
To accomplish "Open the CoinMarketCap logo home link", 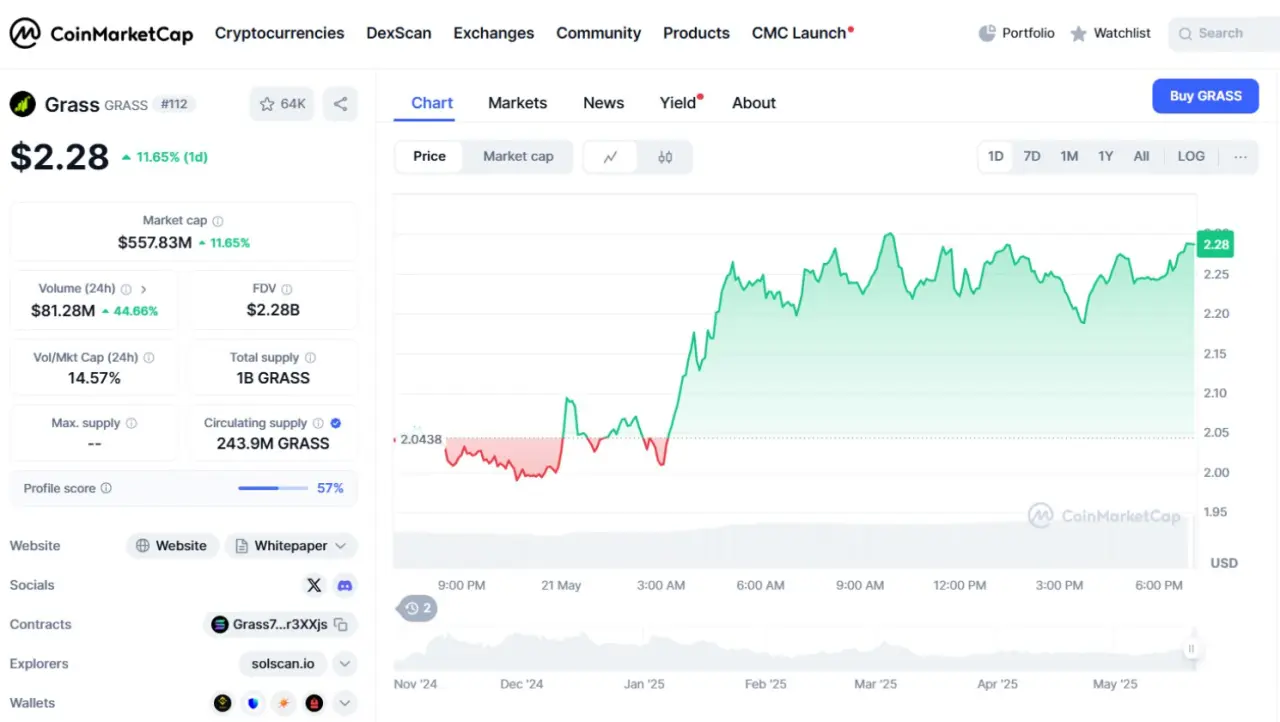I will (x=101, y=34).
